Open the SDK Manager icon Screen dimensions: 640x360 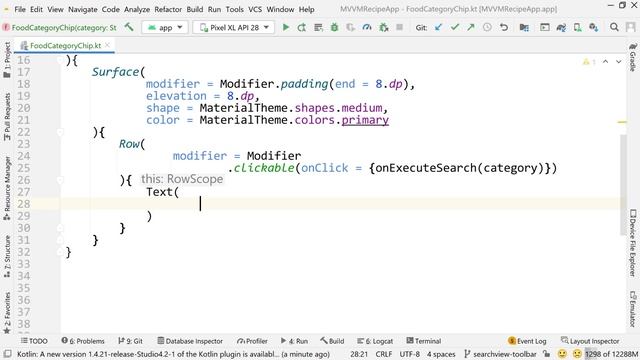tap(593, 27)
